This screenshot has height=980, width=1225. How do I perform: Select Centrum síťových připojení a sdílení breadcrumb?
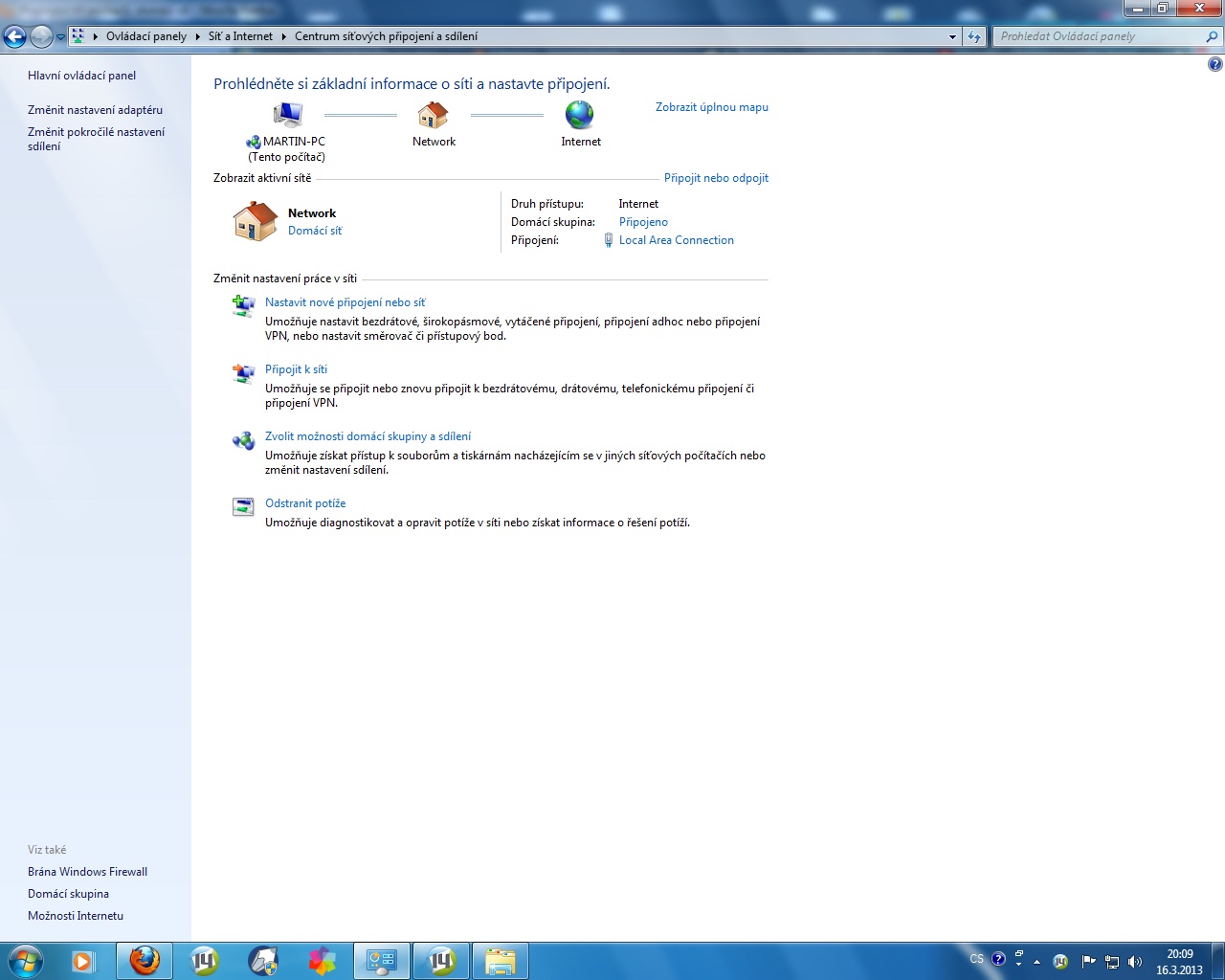coord(387,36)
